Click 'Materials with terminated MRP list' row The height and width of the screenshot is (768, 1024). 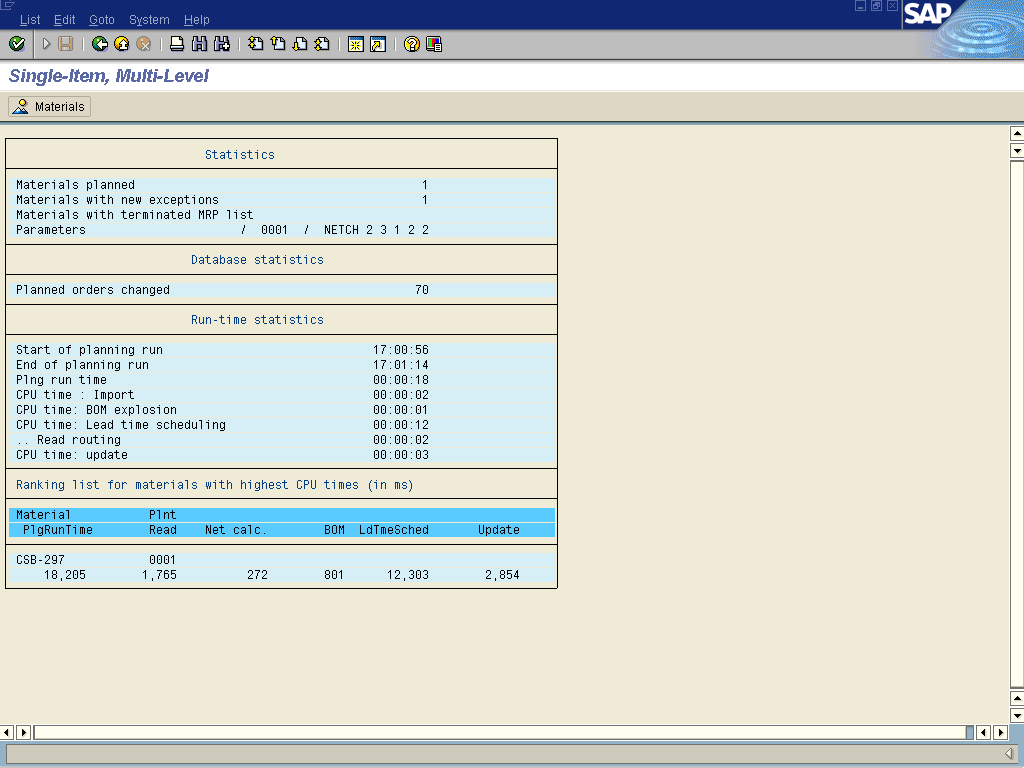pyautogui.click(x=281, y=215)
